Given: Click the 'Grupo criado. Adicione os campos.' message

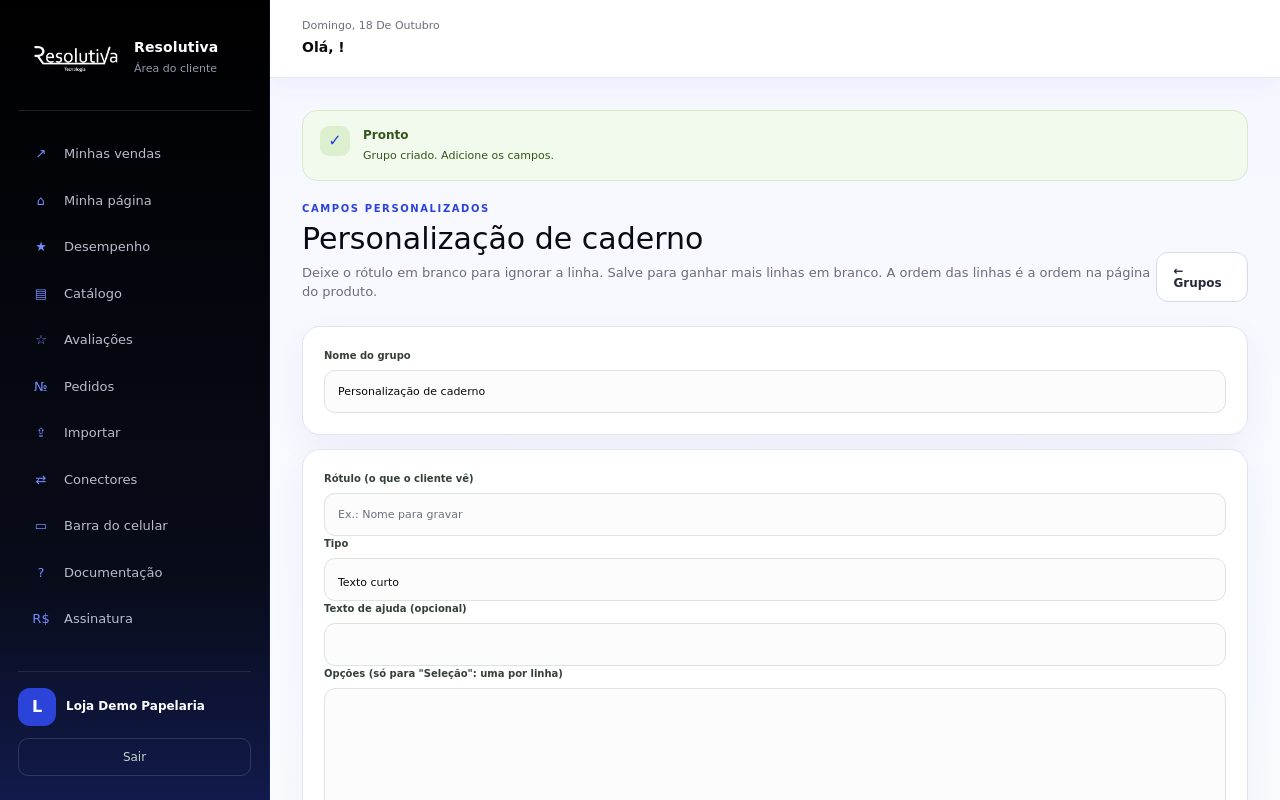Looking at the screenshot, I should (458, 156).
